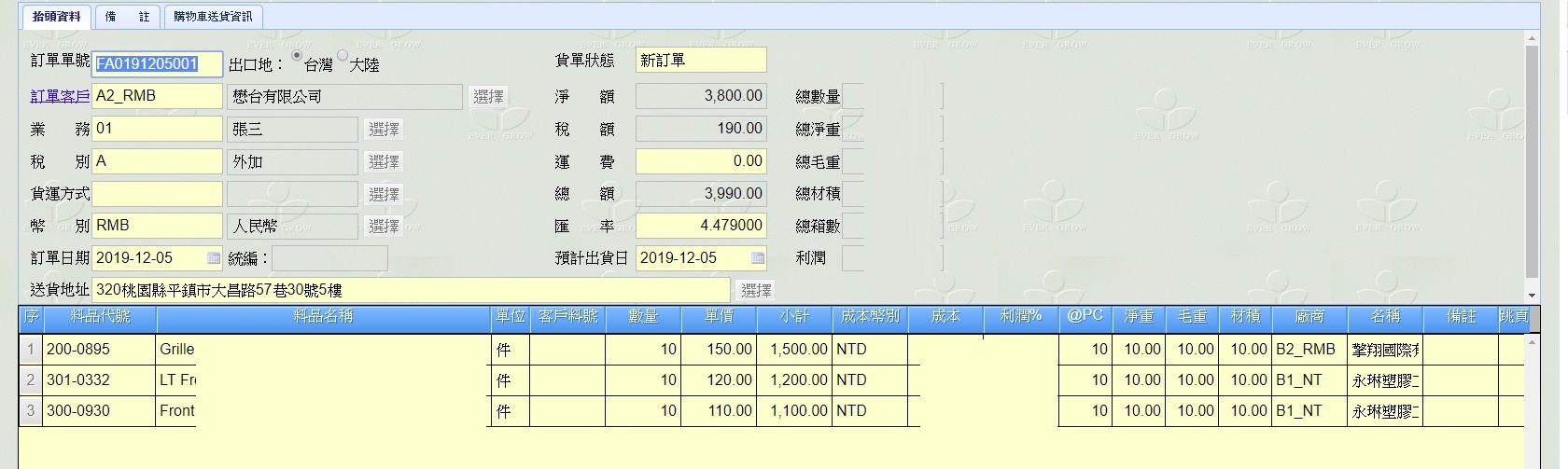Screen dimensions: 1568x469
Task: Click the 訂單單號 input field
Action: click(157, 63)
